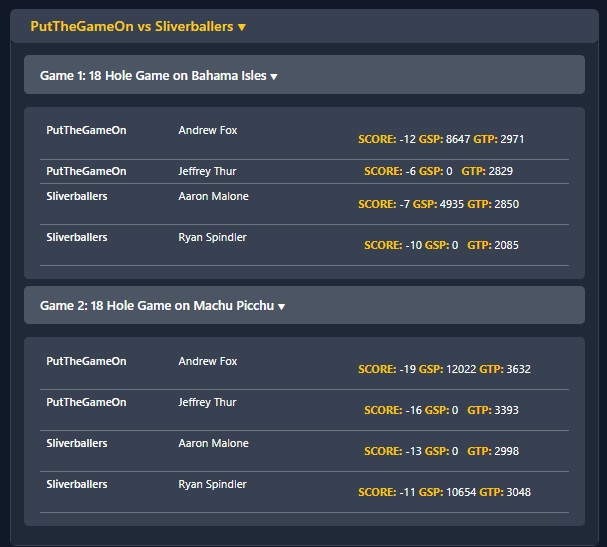
Task: Collapse Game 1 Bahama Isles section
Action: point(304,75)
